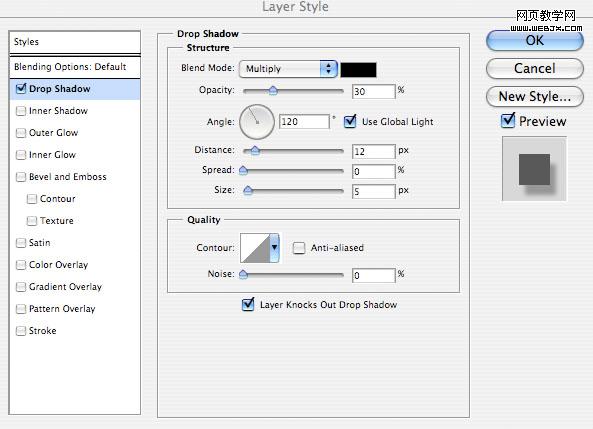The width and height of the screenshot is (593, 429).
Task: Uncheck the Drop Shadow effect checkbox
Action: 21,89
